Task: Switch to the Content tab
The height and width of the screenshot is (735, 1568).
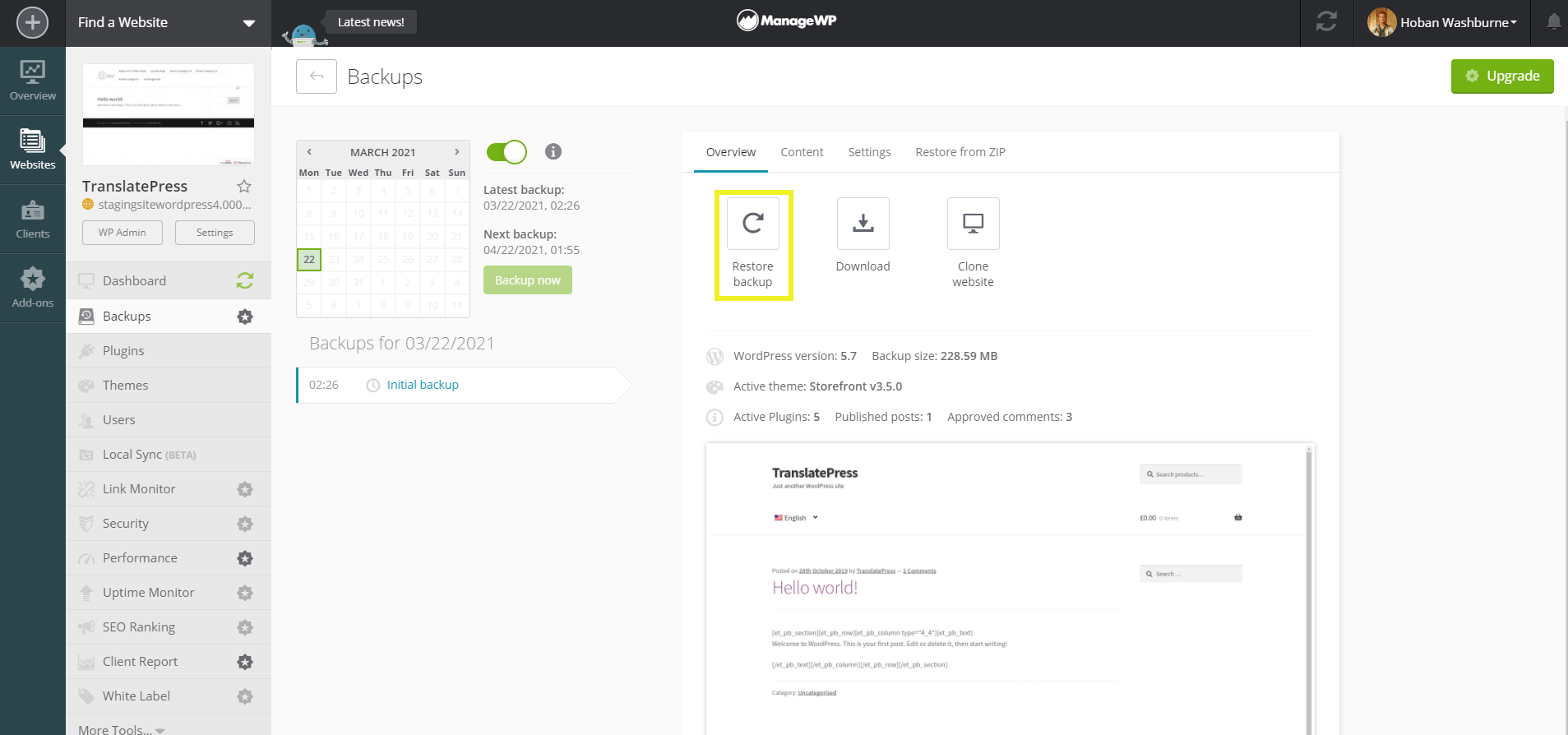Action: coord(802,152)
